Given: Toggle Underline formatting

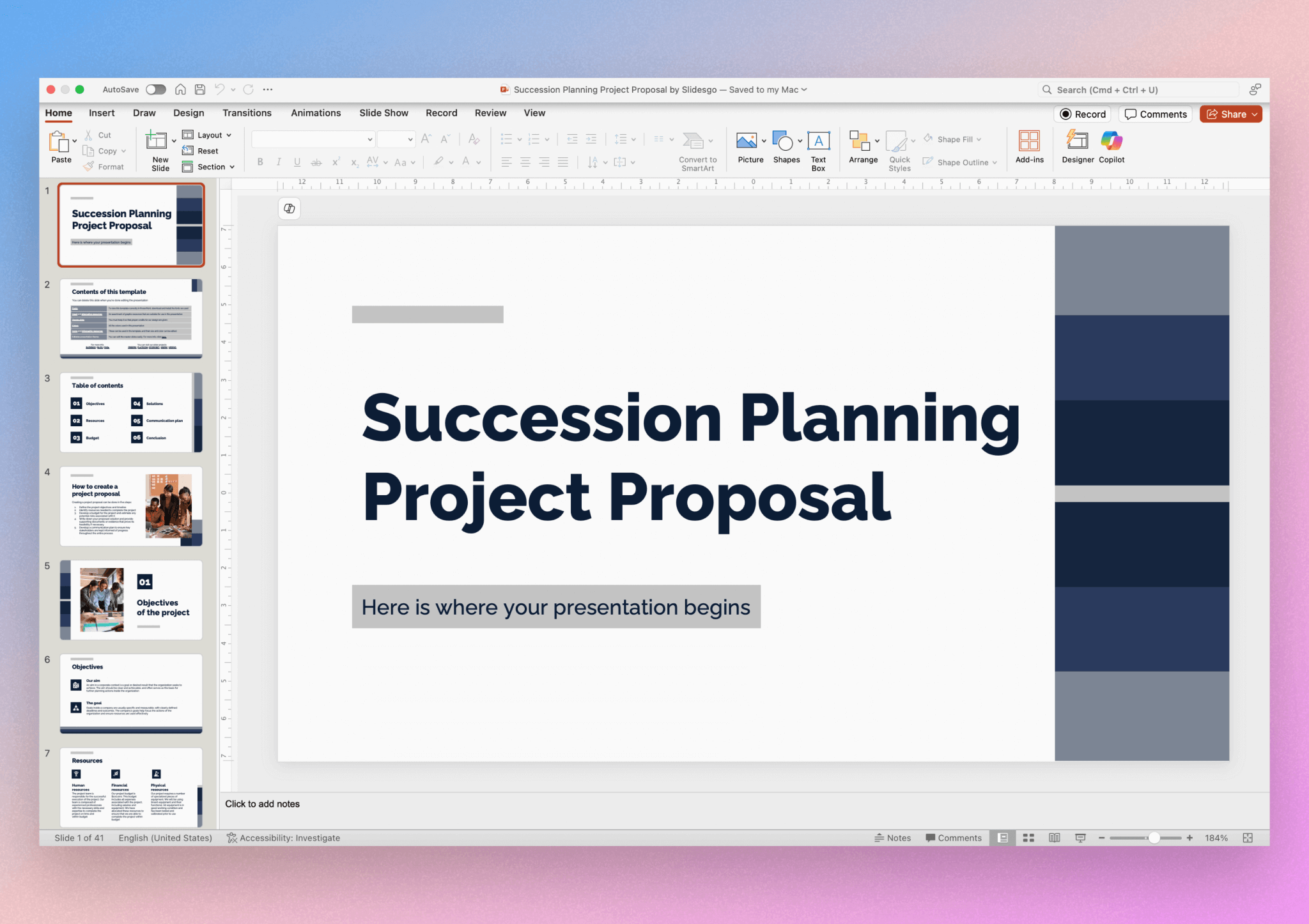Looking at the screenshot, I should point(297,162).
